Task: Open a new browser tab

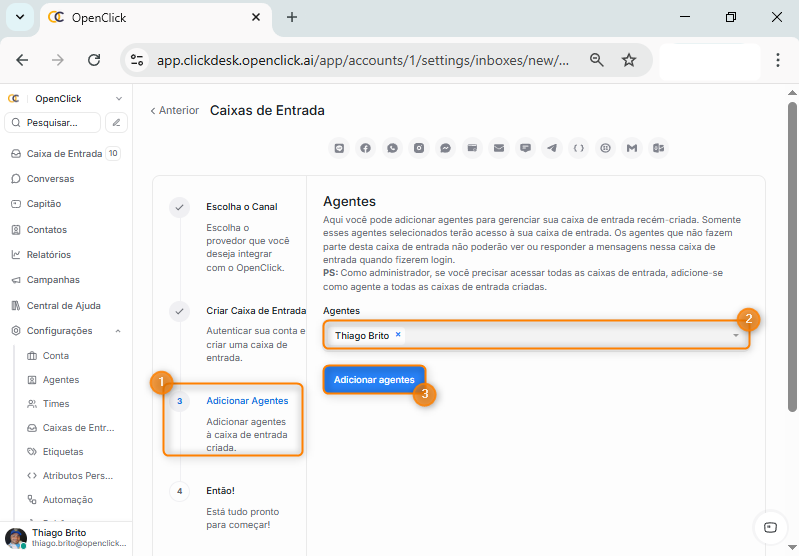Action: coord(292,17)
